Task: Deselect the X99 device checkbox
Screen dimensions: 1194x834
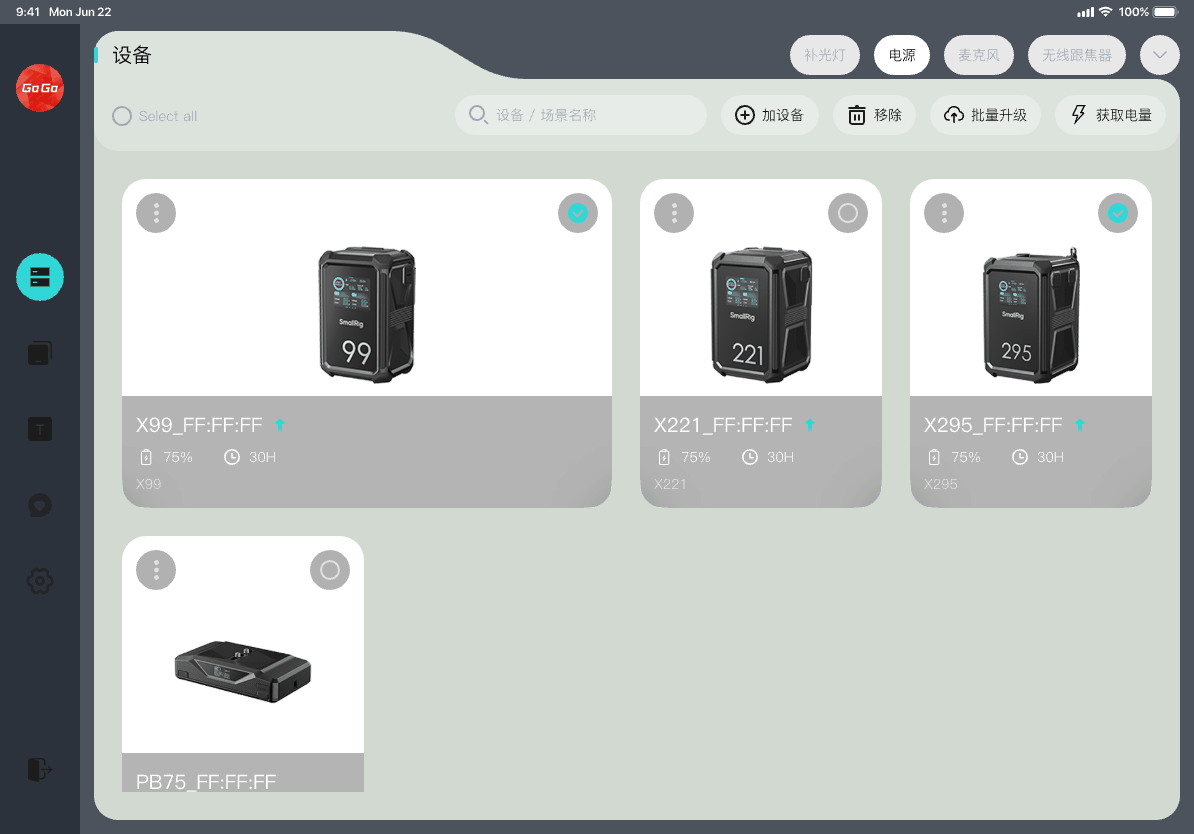Action: pos(577,213)
